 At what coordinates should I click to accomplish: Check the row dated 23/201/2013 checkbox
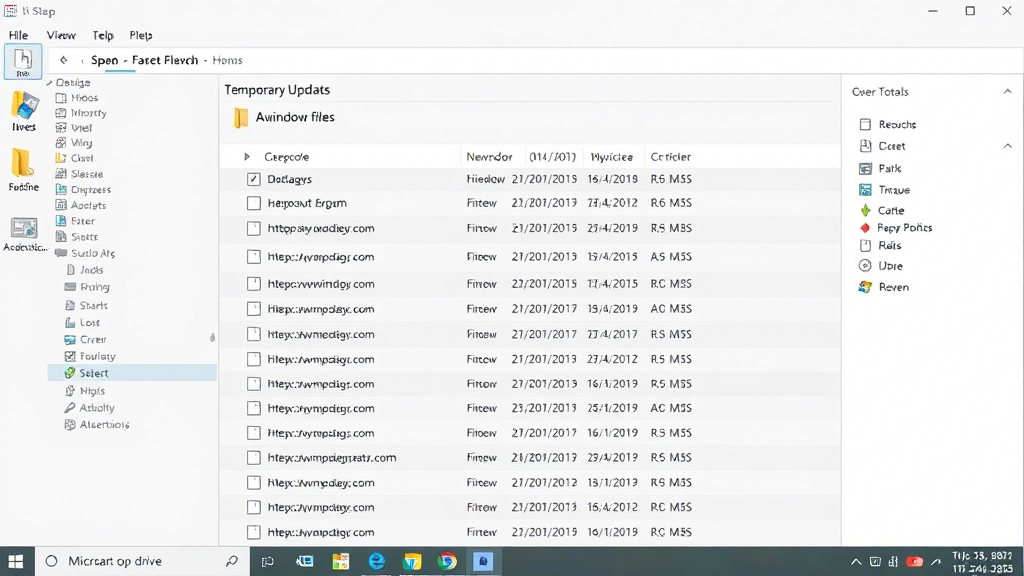pyautogui.click(x=253, y=408)
